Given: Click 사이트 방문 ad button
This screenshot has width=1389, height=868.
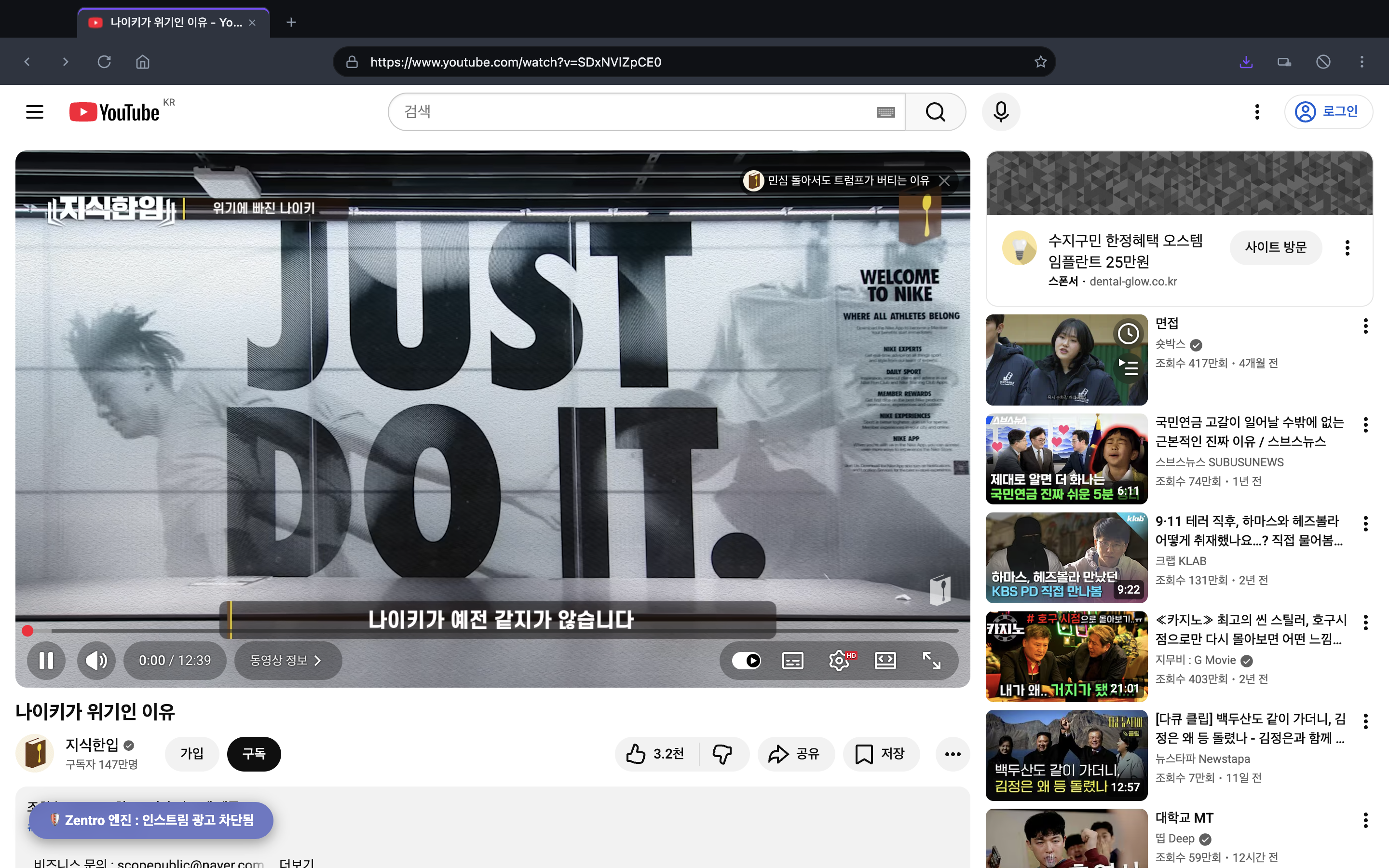Looking at the screenshot, I should click(1275, 247).
